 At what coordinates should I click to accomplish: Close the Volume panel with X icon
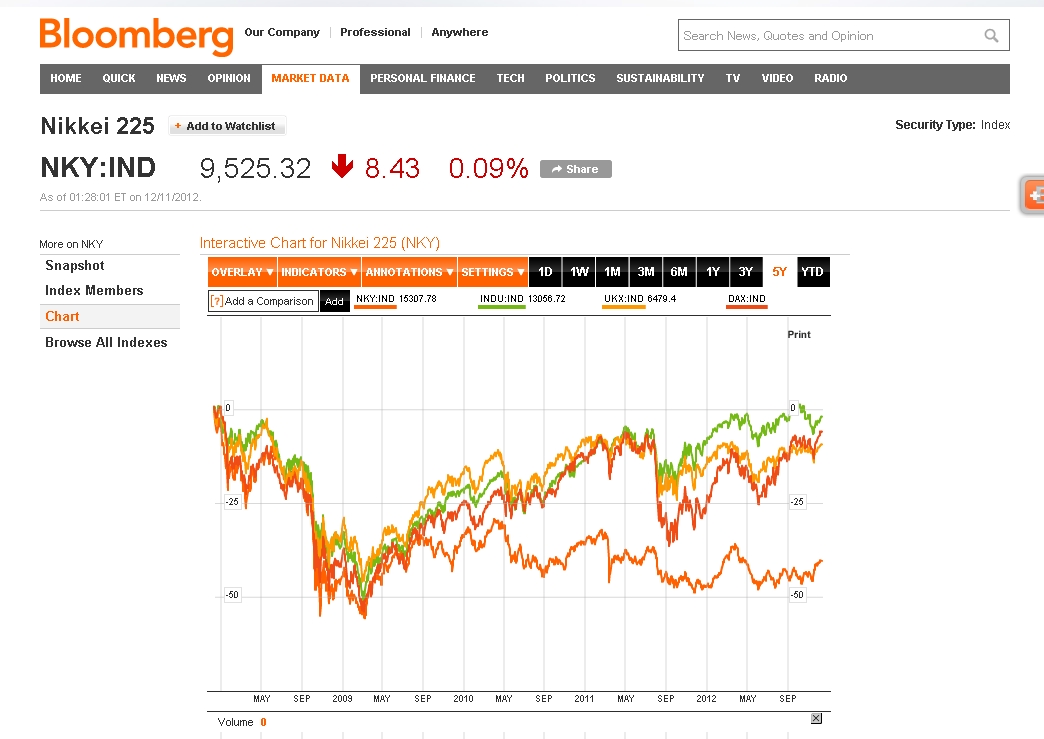(816, 719)
